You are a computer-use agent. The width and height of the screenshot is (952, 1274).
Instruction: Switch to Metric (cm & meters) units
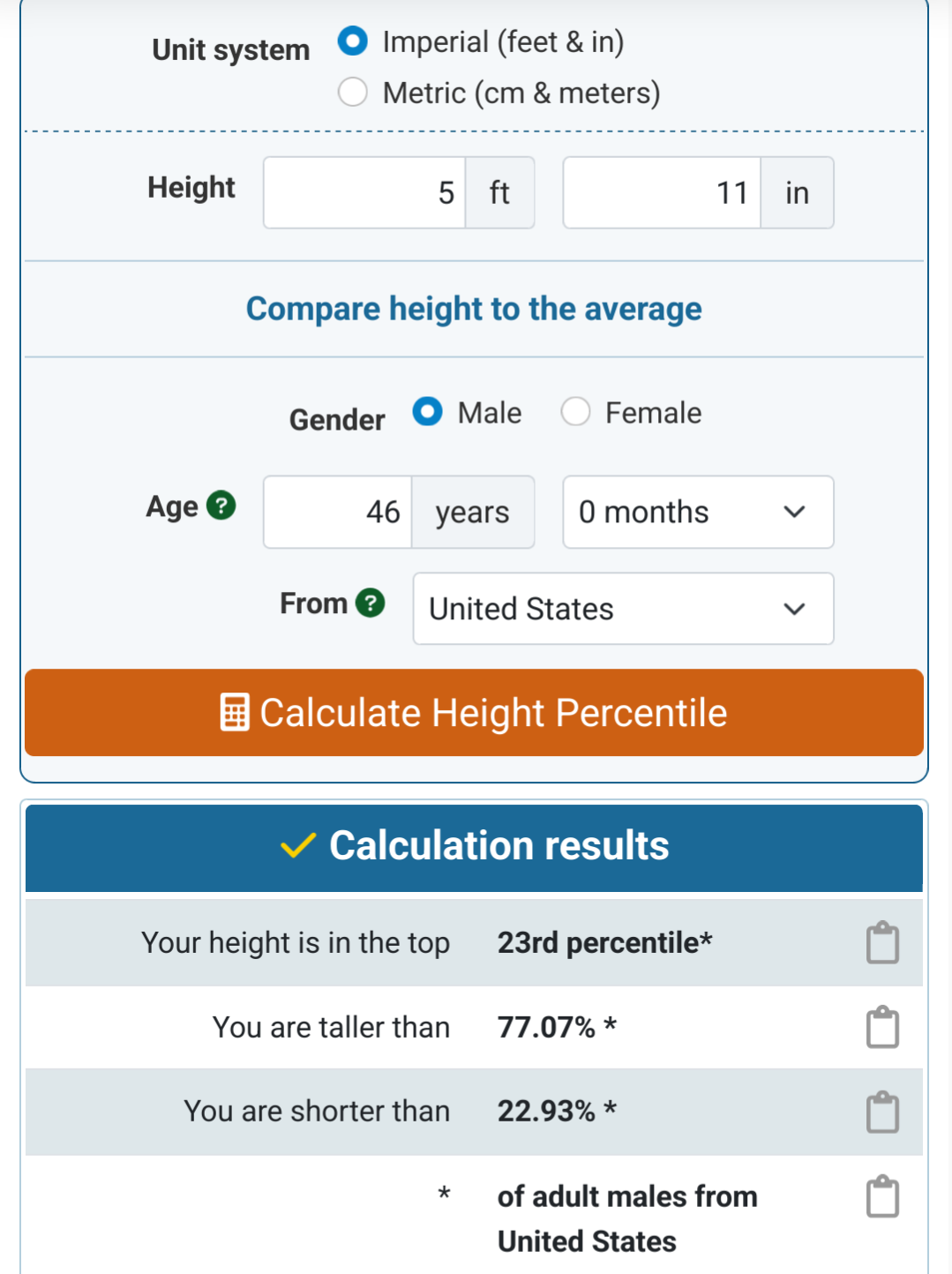[353, 93]
